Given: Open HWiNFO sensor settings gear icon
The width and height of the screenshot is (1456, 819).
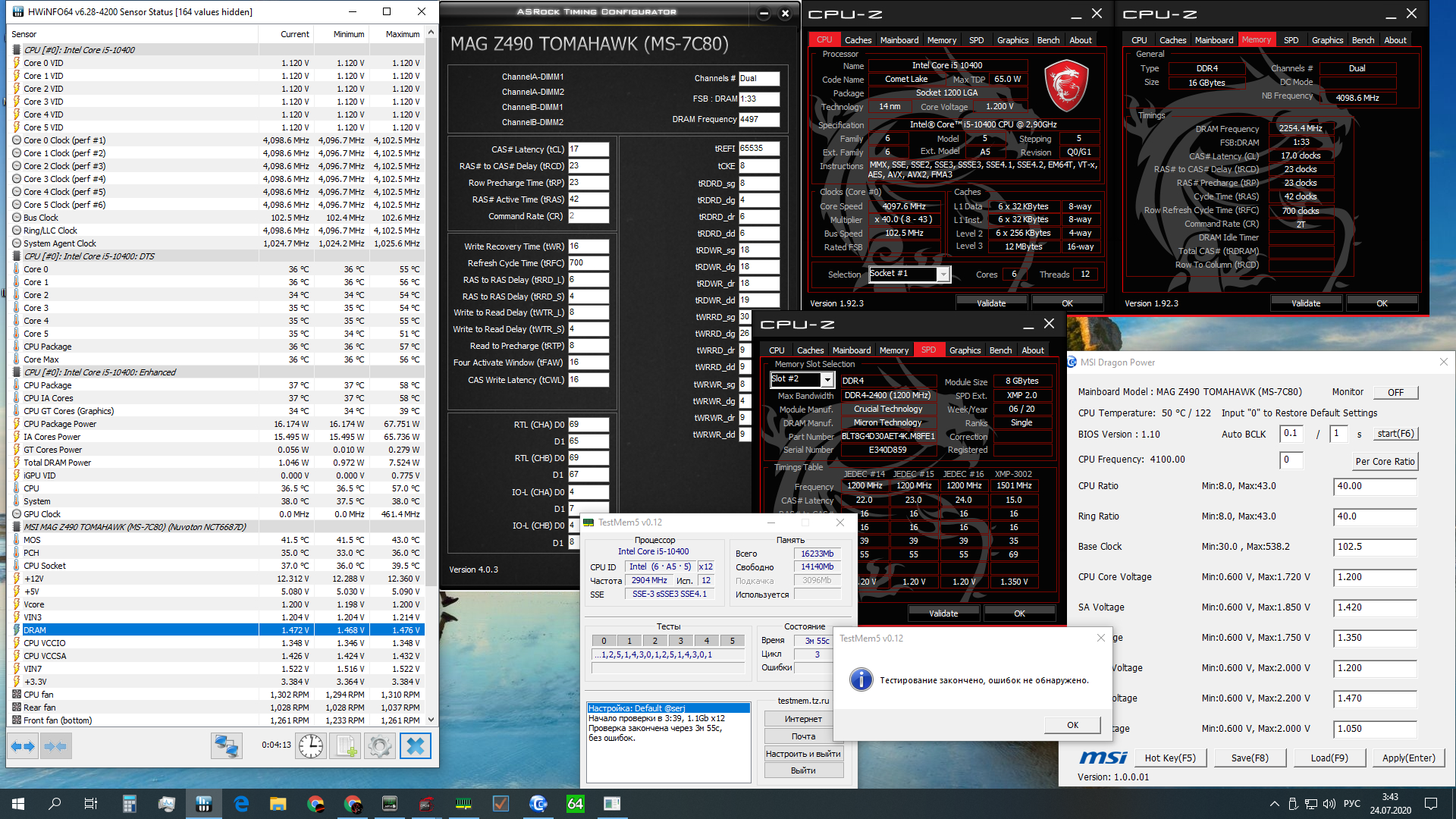Looking at the screenshot, I should (x=379, y=746).
